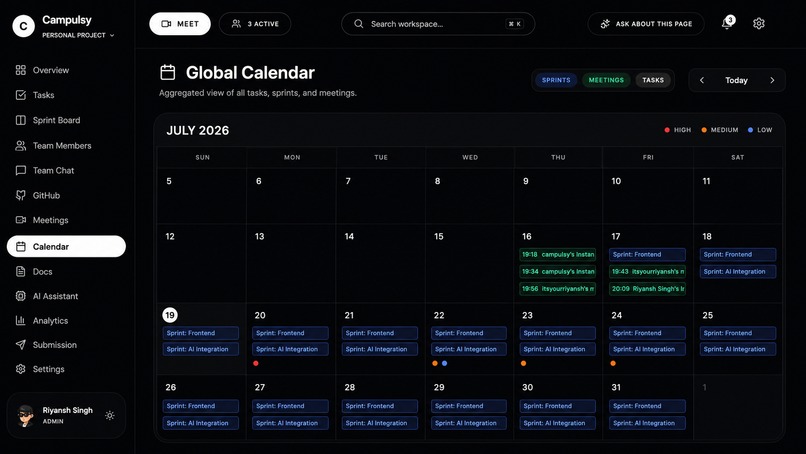Viewport: 806px width, 454px height.
Task: Open Sprint: Frontend event on July 21
Action: click(x=380, y=333)
